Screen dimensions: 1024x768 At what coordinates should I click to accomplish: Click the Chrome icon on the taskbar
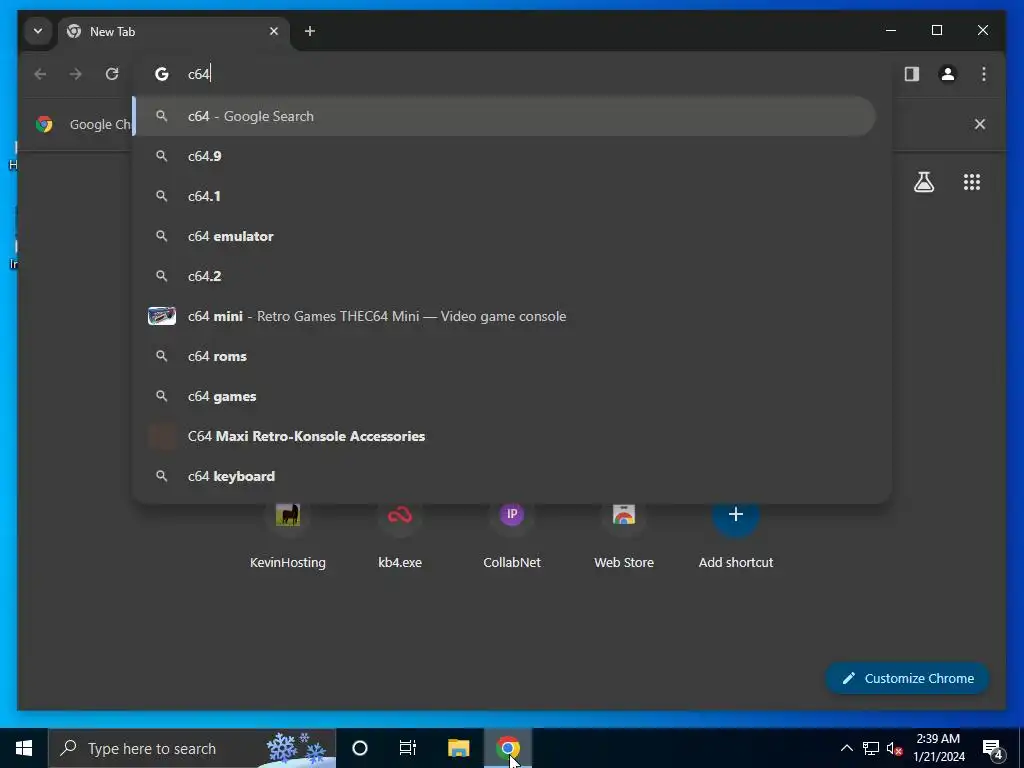coord(508,748)
